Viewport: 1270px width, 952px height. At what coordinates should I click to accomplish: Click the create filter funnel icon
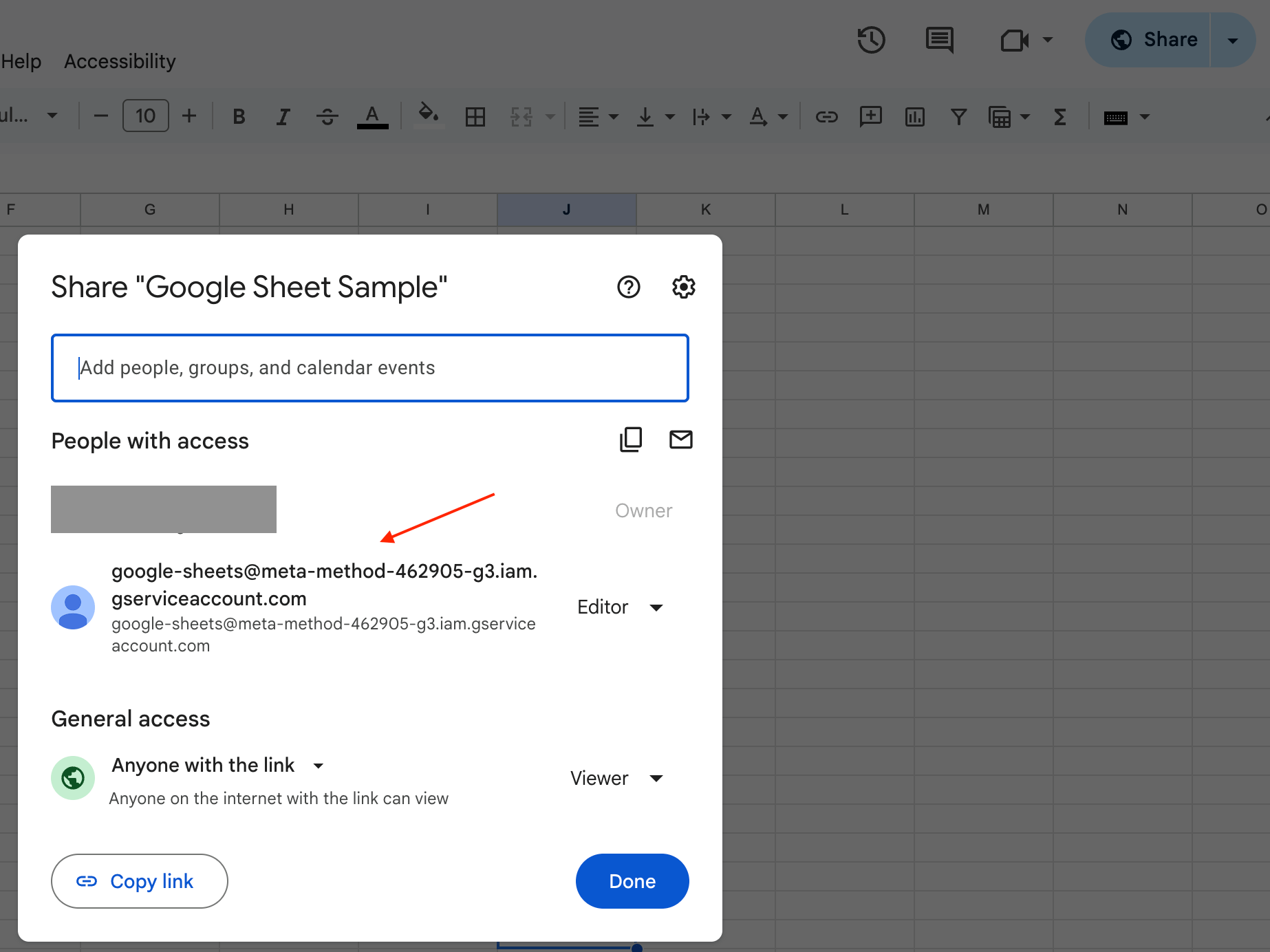(958, 116)
